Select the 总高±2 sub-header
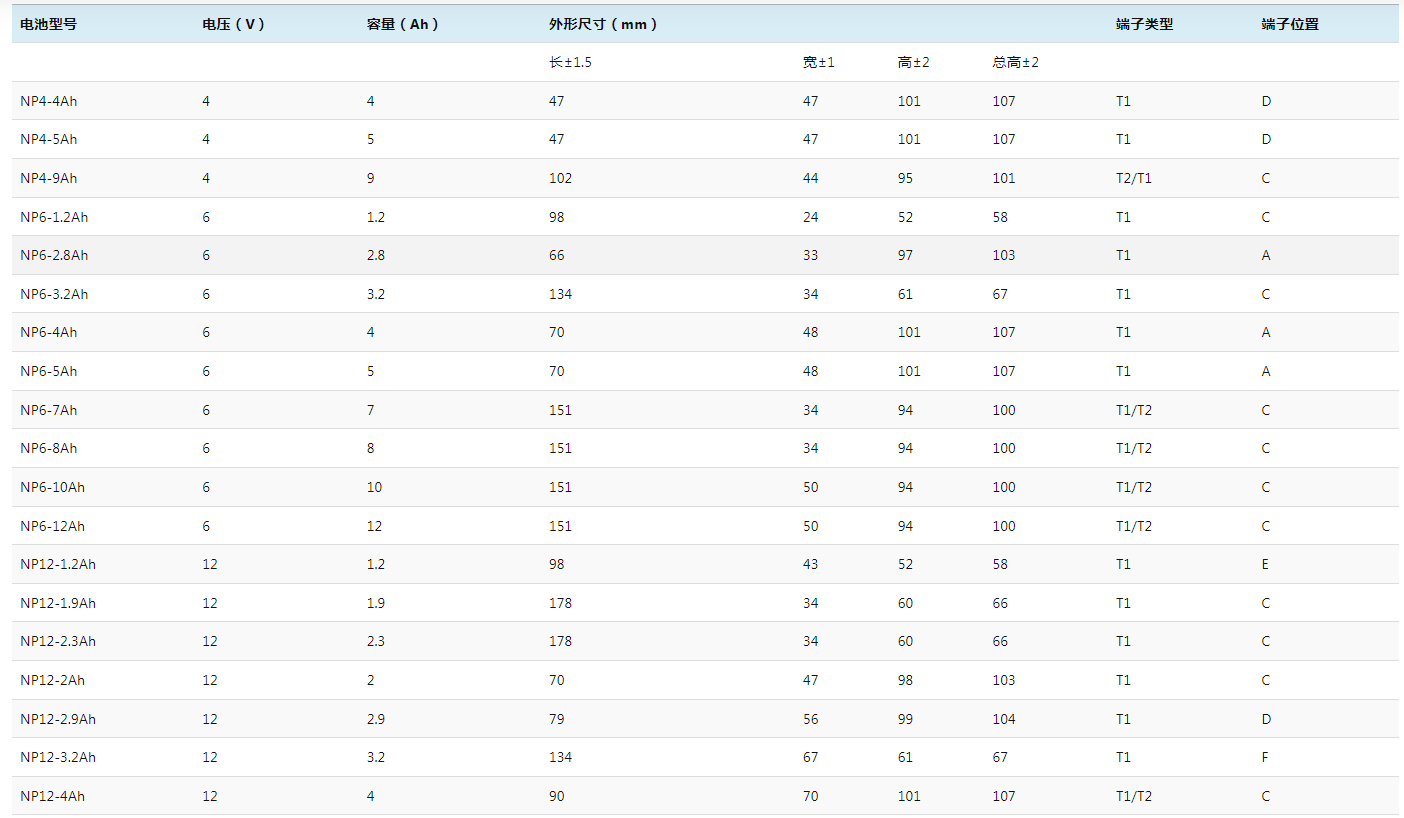Screen dimensions: 1404x818 (1015, 62)
